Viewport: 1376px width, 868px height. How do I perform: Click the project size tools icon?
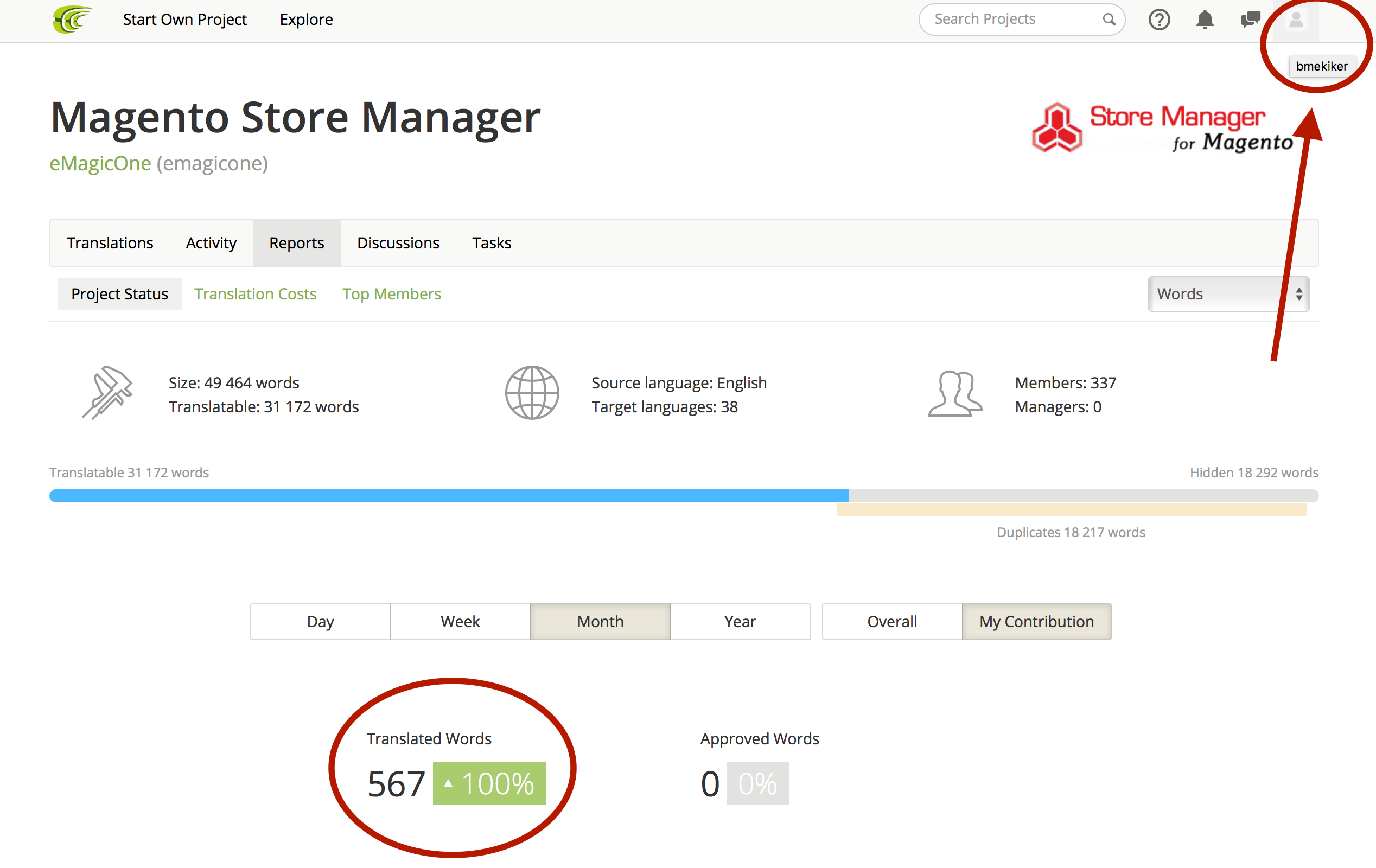pyautogui.click(x=107, y=393)
